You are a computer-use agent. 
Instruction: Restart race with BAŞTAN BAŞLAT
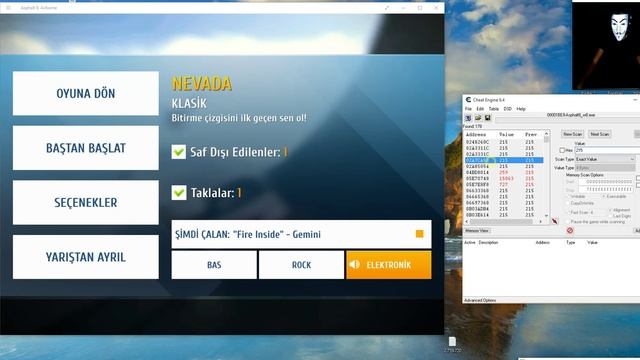[x=86, y=148]
